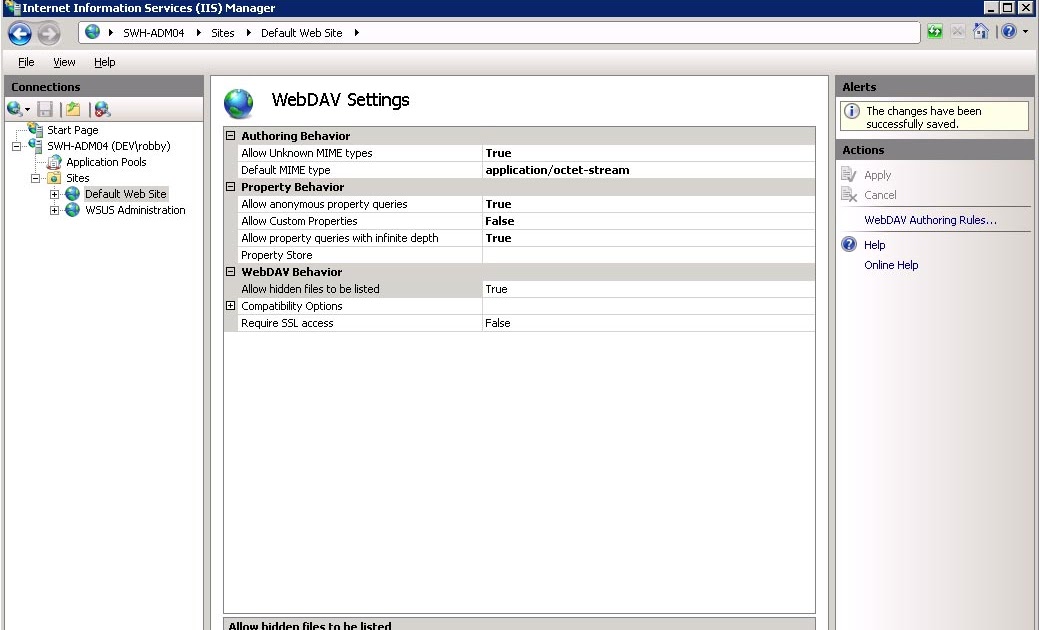The image size is (1039, 630).
Task: Collapse the Sites tree node
Action: pyautogui.click(x=36, y=178)
